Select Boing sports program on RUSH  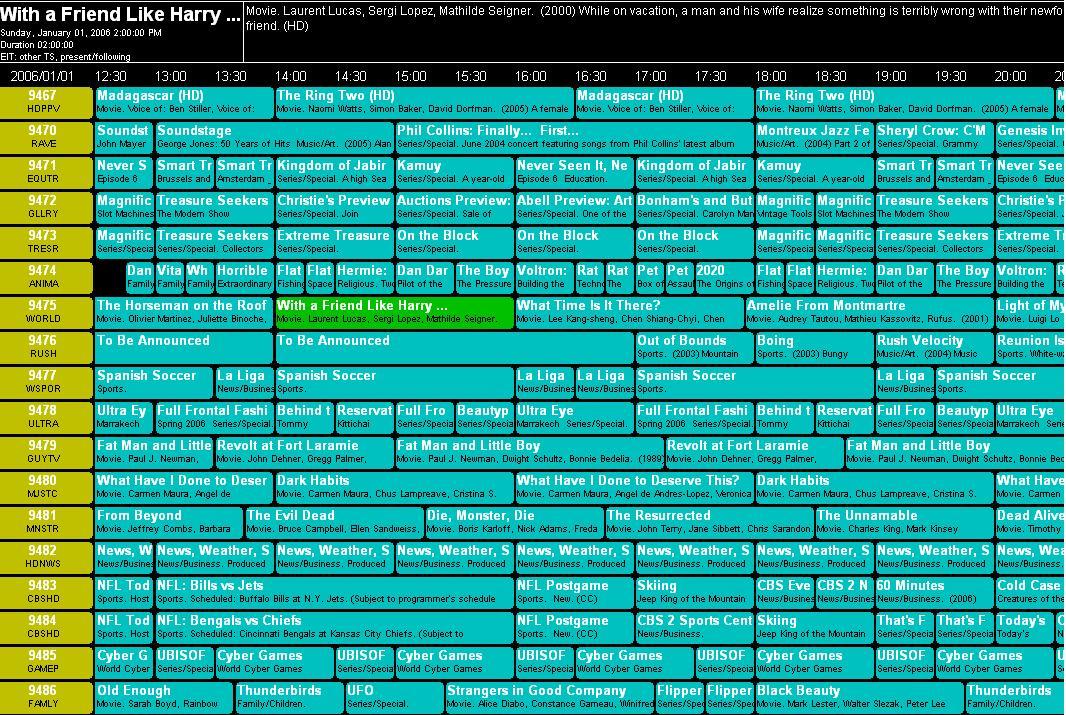(814, 347)
